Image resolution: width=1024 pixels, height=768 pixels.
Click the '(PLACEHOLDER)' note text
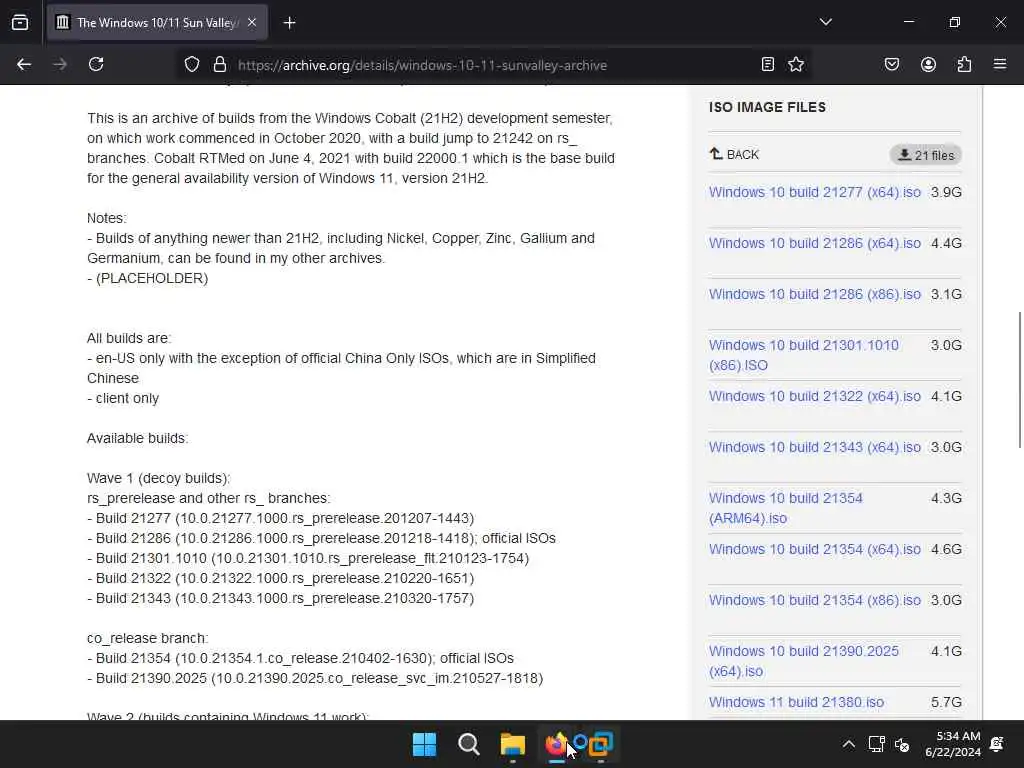pyautogui.click(x=152, y=278)
